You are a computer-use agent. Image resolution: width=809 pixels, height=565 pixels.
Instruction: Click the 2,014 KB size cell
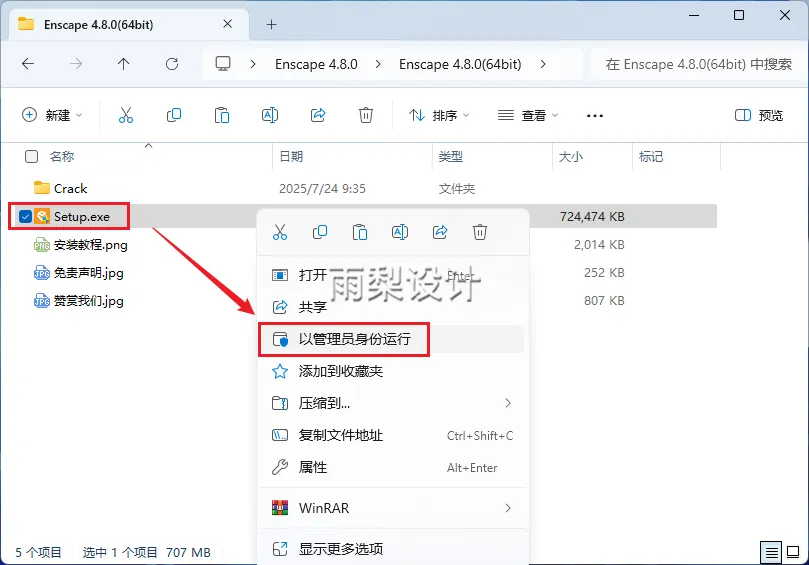[x=599, y=245]
